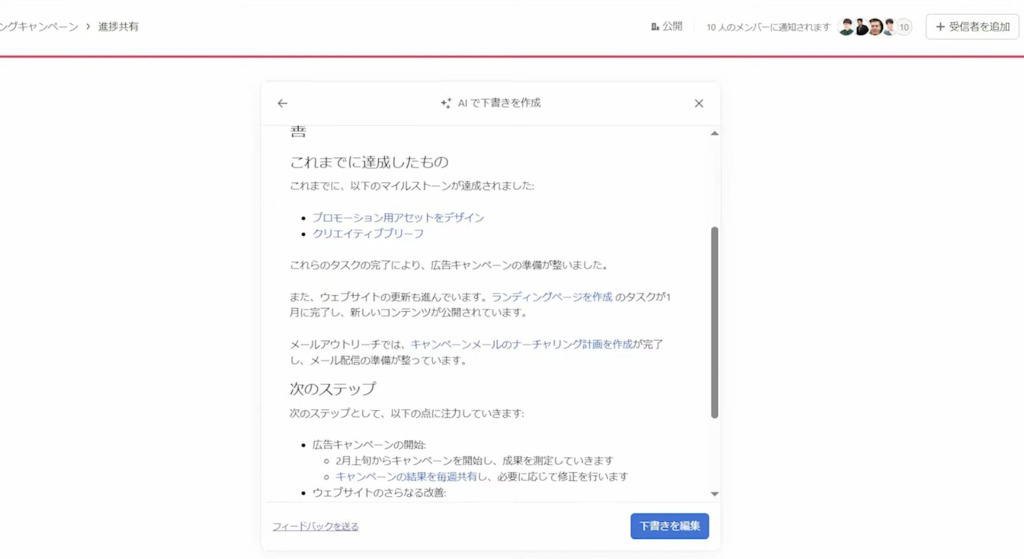Click the back arrow in the AI draft dialog
Screen dimensions: 1024x559
[x=282, y=103]
